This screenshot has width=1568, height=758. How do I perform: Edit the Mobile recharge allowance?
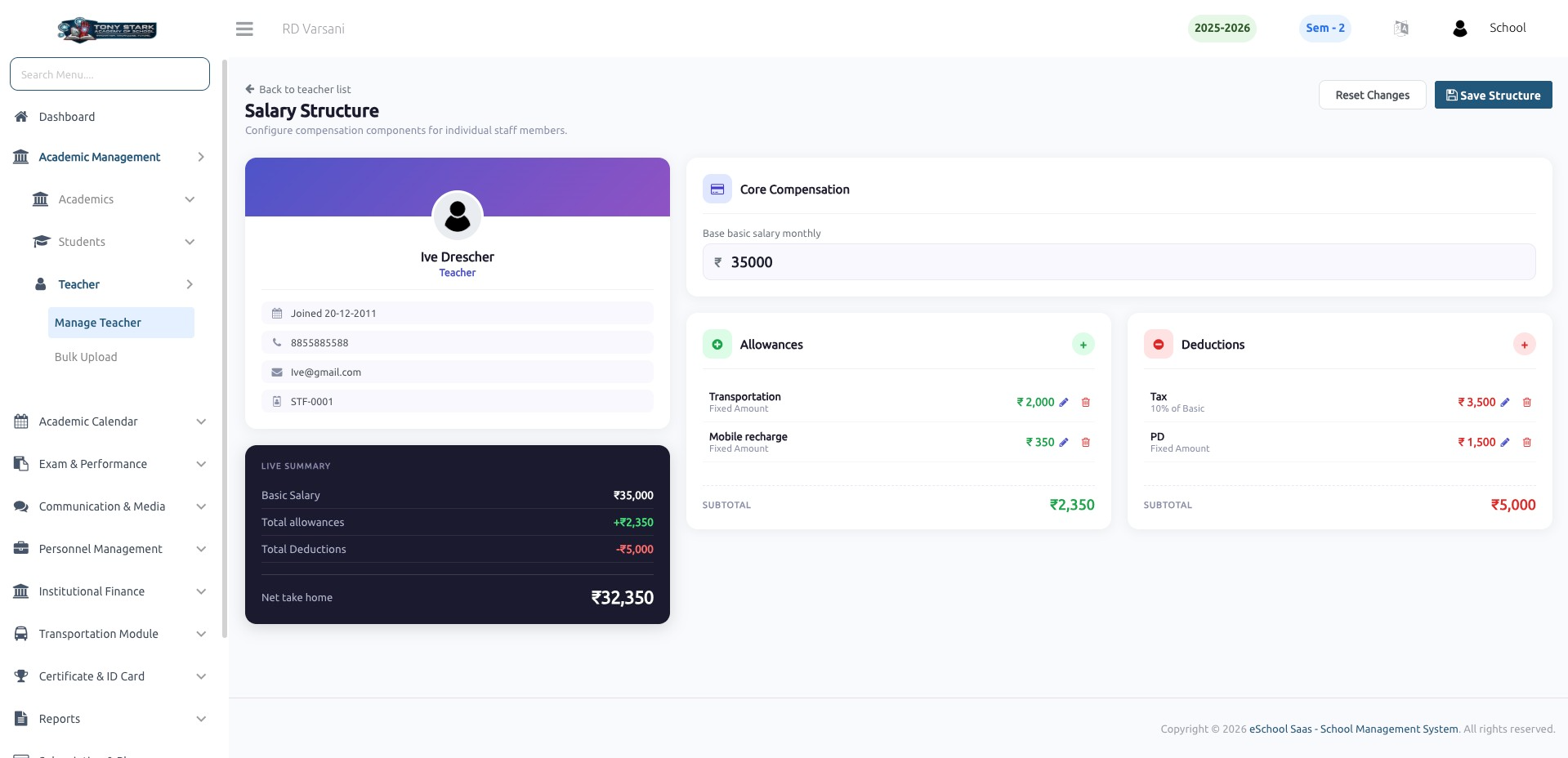coord(1064,442)
